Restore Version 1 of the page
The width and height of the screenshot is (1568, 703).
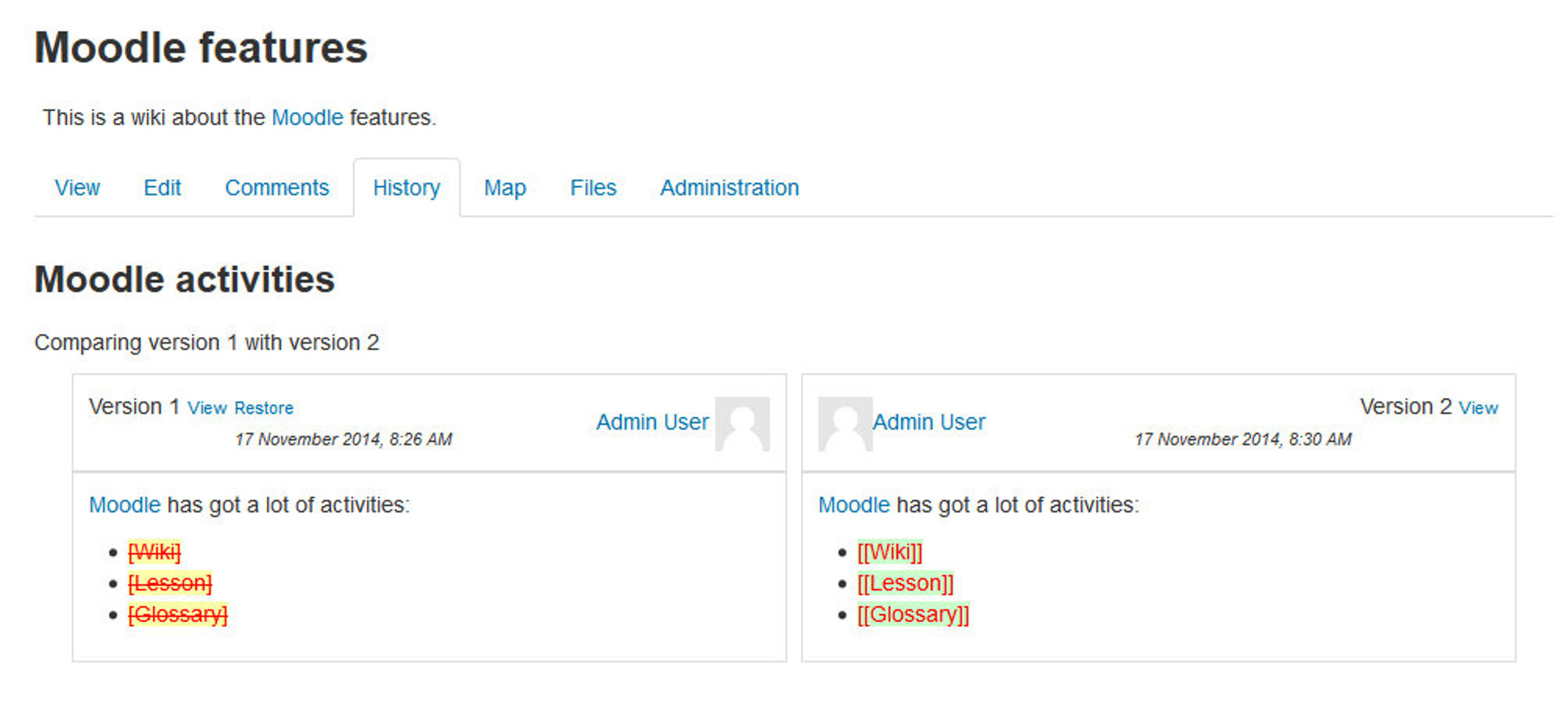tap(264, 409)
